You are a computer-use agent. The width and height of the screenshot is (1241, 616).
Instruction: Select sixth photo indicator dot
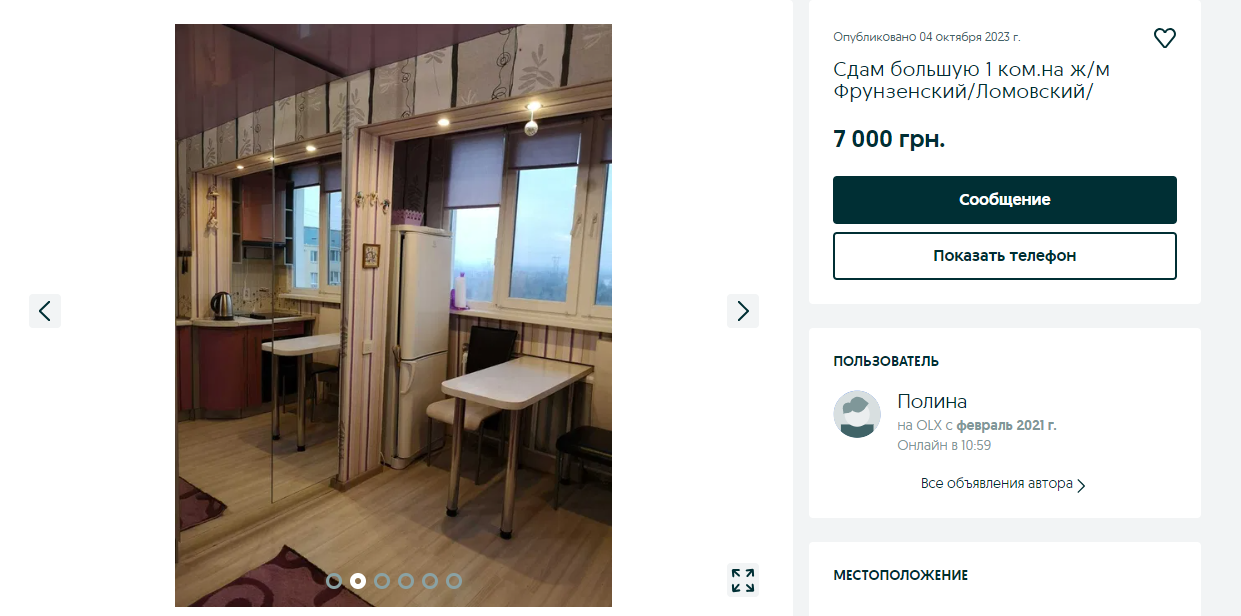[454, 580]
